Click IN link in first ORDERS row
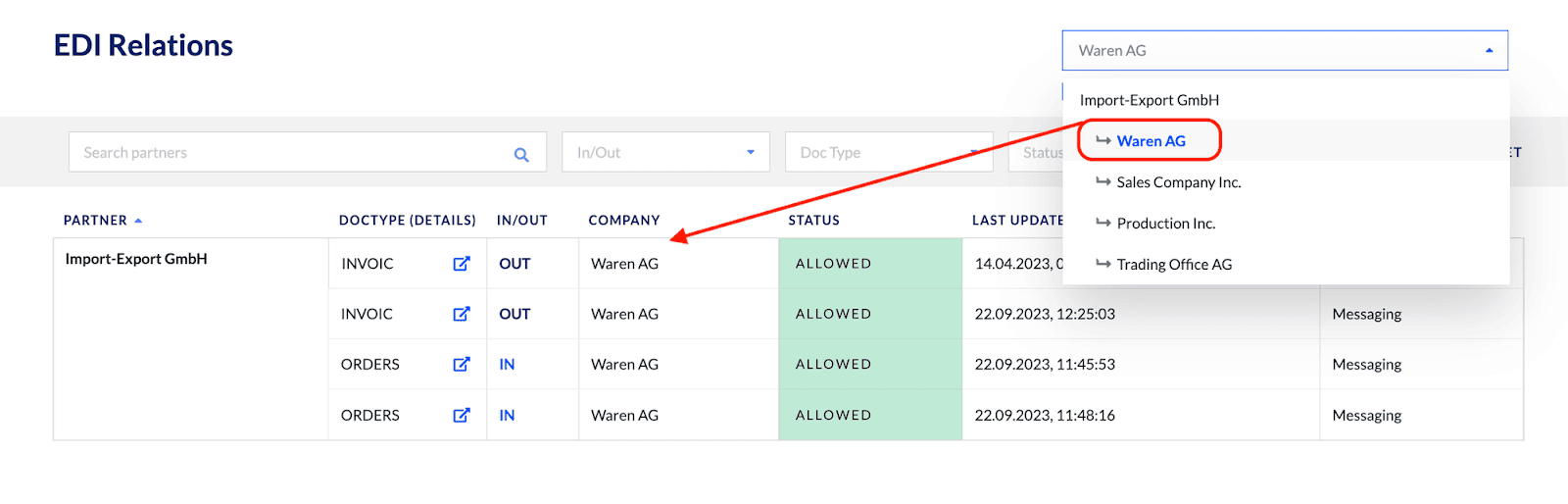This screenshot has width=1568, height=504. pos(507,365)
